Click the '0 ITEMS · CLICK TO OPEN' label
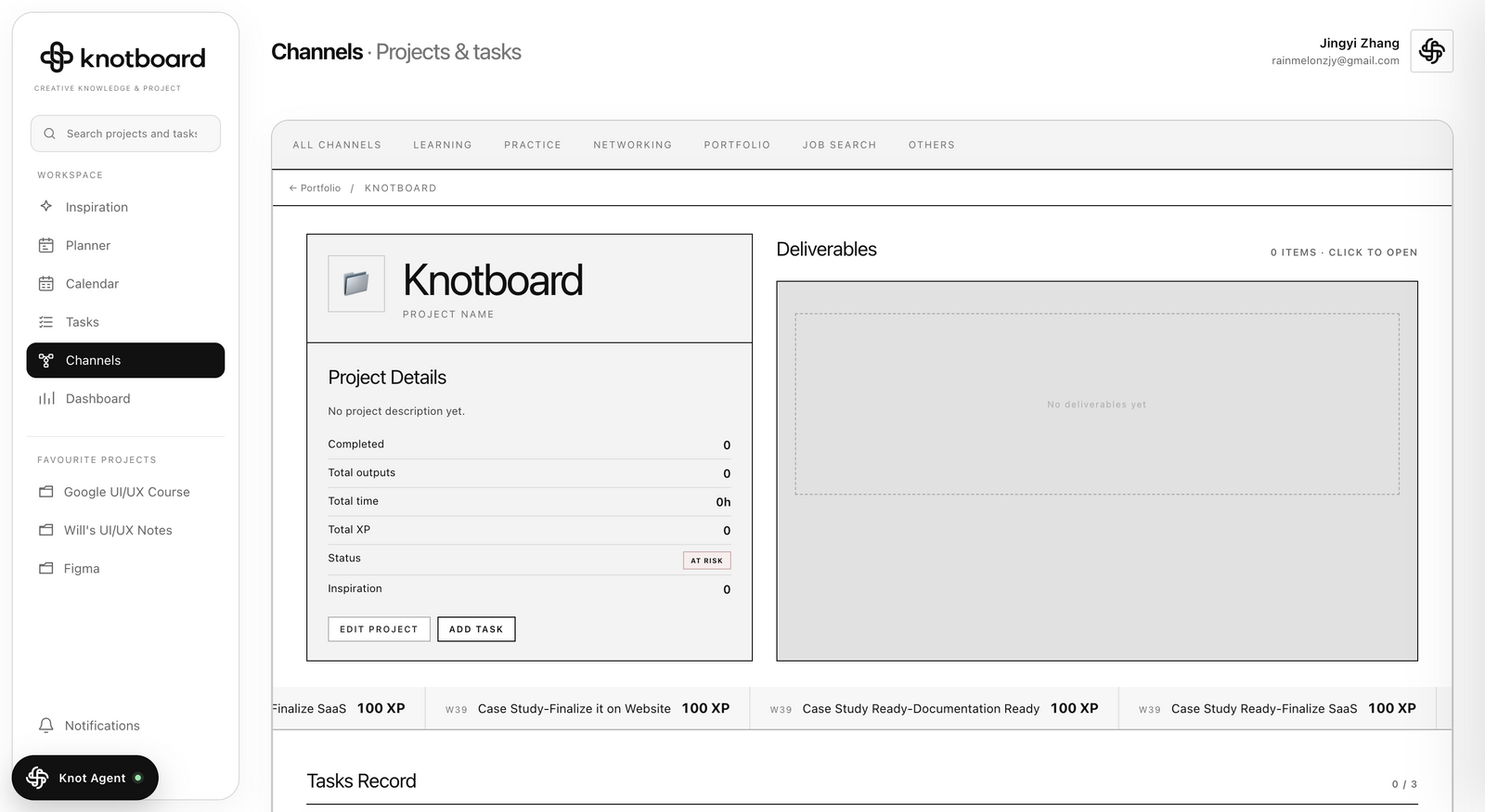Image resolution: width=1485 pixels, height=812 pixels. click(1344, 252)
